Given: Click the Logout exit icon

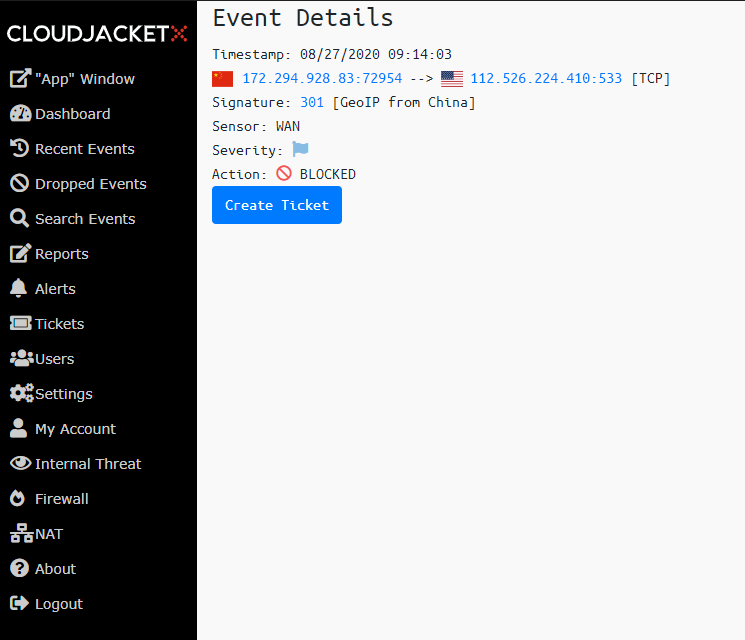Looking at the screenshot, I should (19, 603).
